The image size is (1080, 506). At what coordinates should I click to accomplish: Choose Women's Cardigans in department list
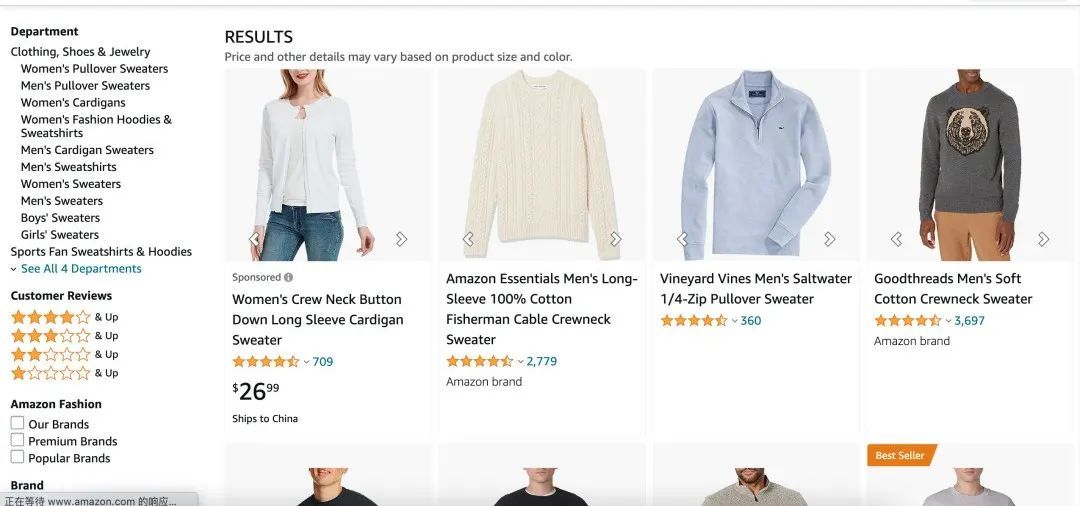(x=73, y=103)
